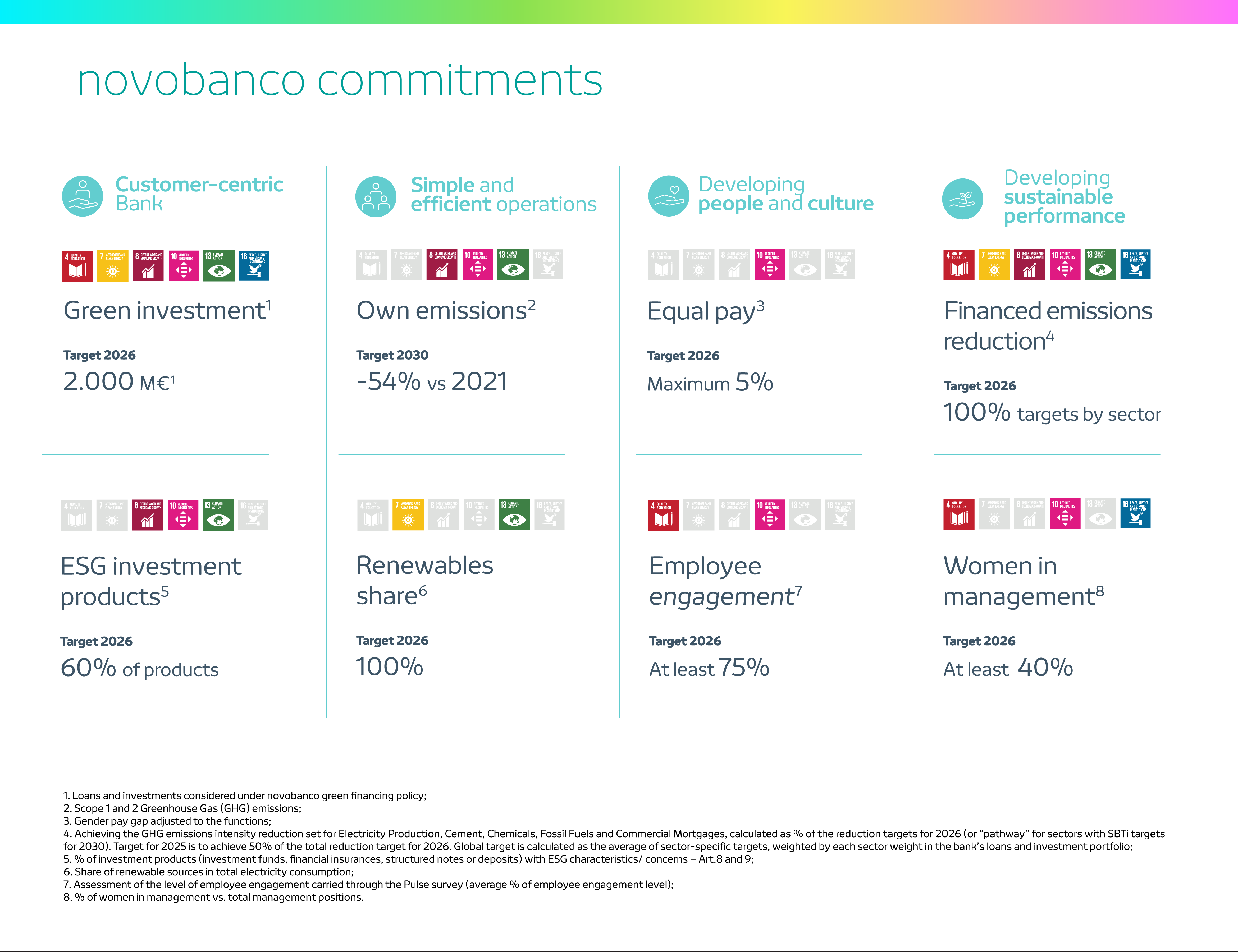Click footnote 8 about women in management
The height and width of the screenshot is (952, 1238).
[213, 898]
